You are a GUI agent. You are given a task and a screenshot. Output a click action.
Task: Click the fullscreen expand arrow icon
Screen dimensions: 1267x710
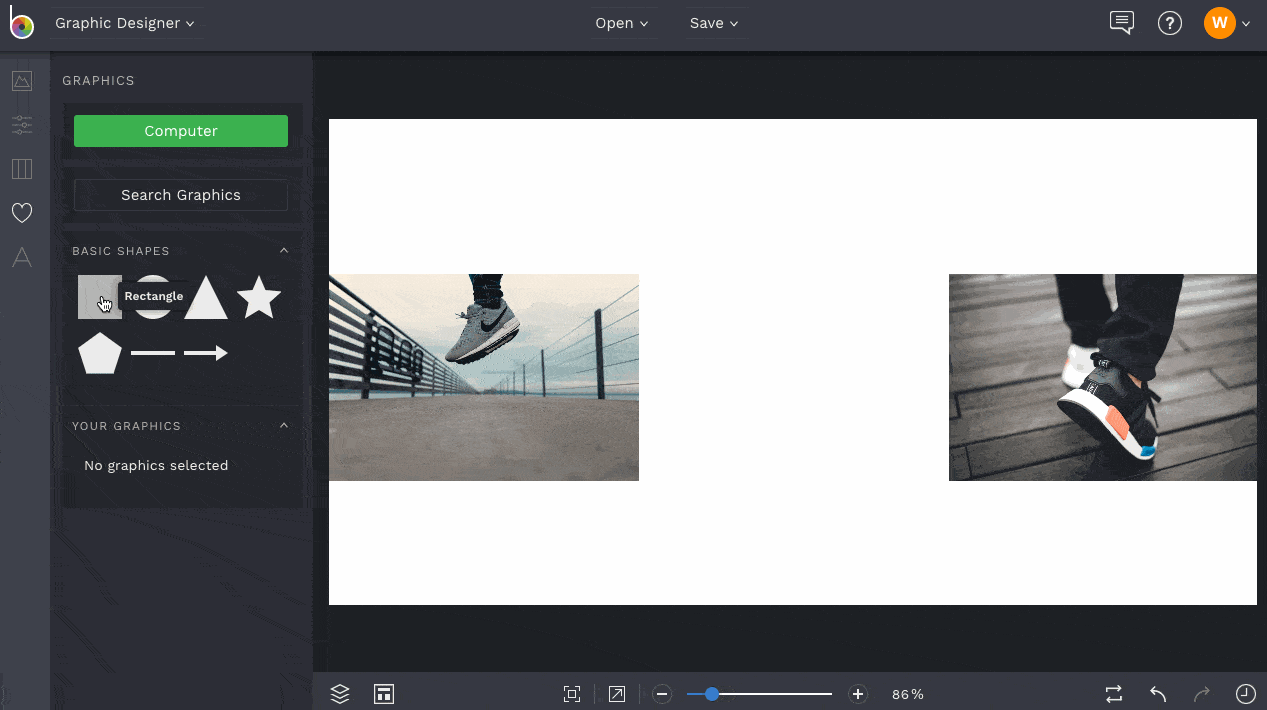[x=617, y=694]
